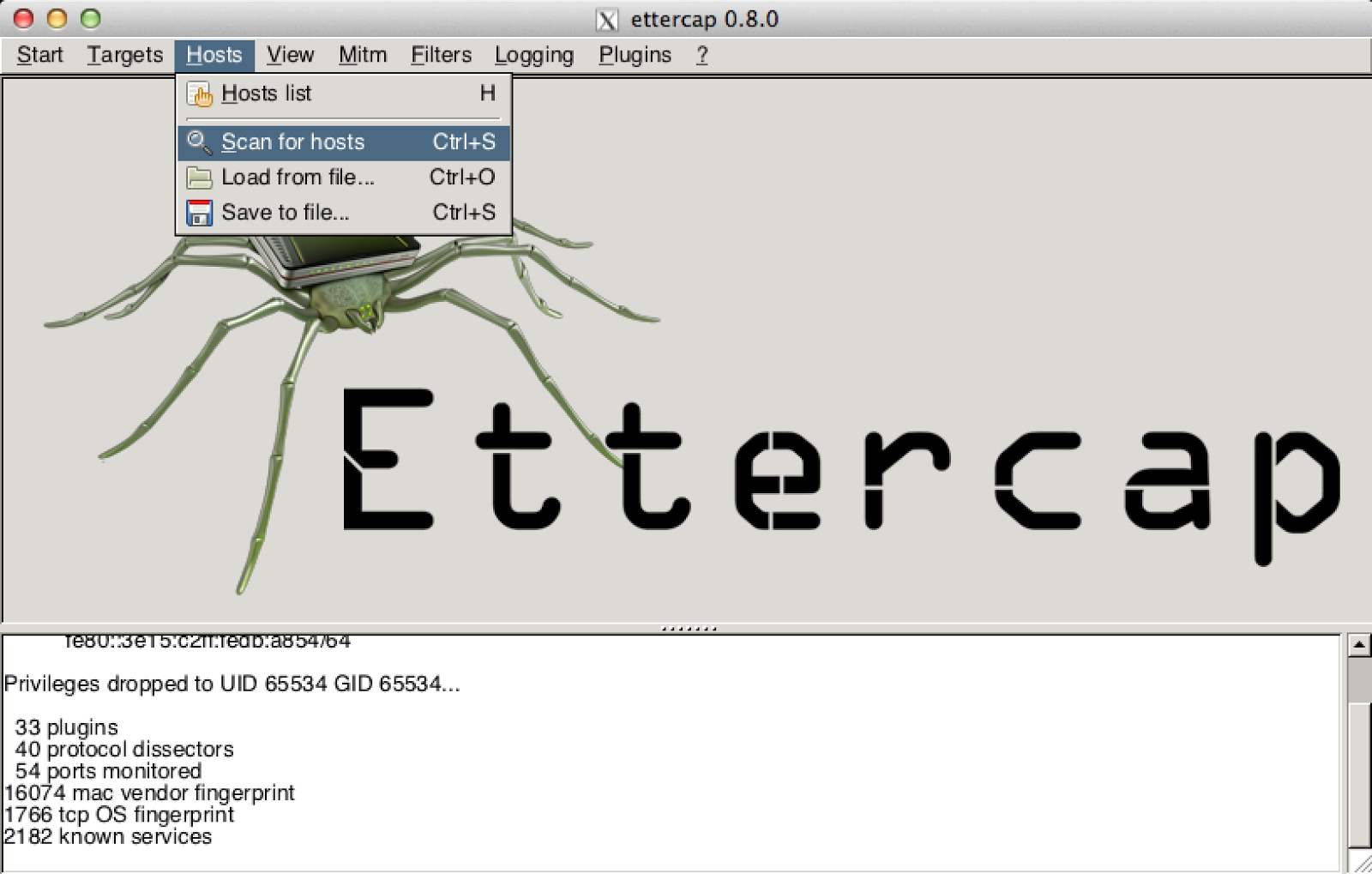Click the folder icon for Load from file
This screenshot has height=874, width=1372.
click(x=200, y=178)
